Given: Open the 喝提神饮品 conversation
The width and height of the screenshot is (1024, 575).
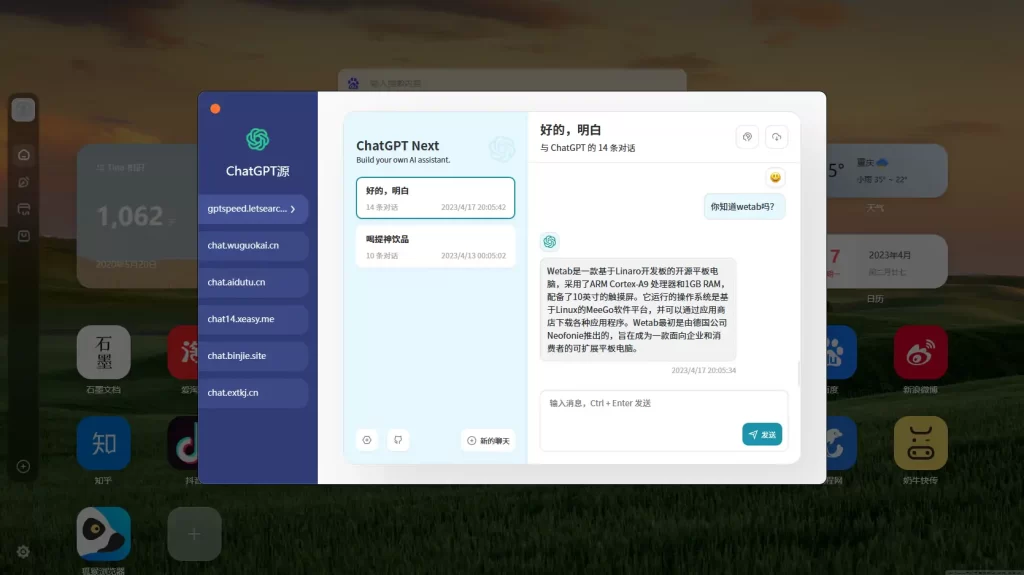Looking at the screenshot, I should [435, 246].
